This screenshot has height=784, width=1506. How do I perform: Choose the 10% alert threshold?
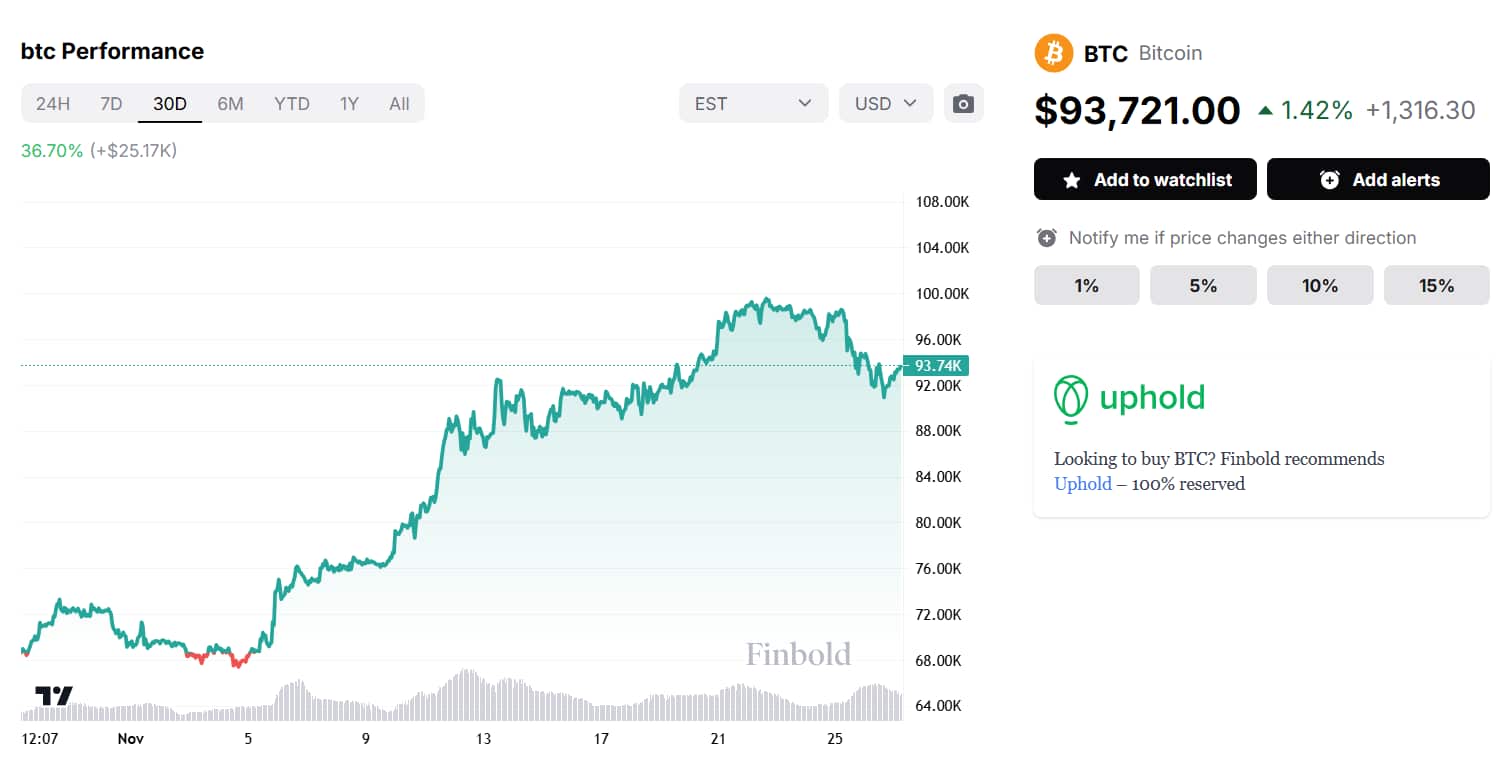1319,286
